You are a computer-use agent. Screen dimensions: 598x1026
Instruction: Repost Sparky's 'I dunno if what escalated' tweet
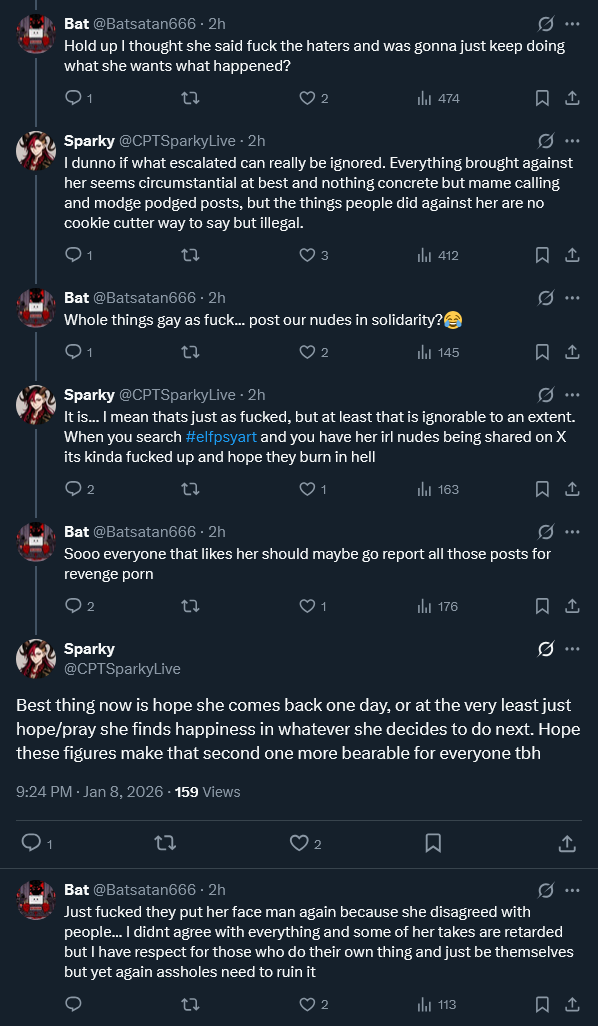[190, 255]
